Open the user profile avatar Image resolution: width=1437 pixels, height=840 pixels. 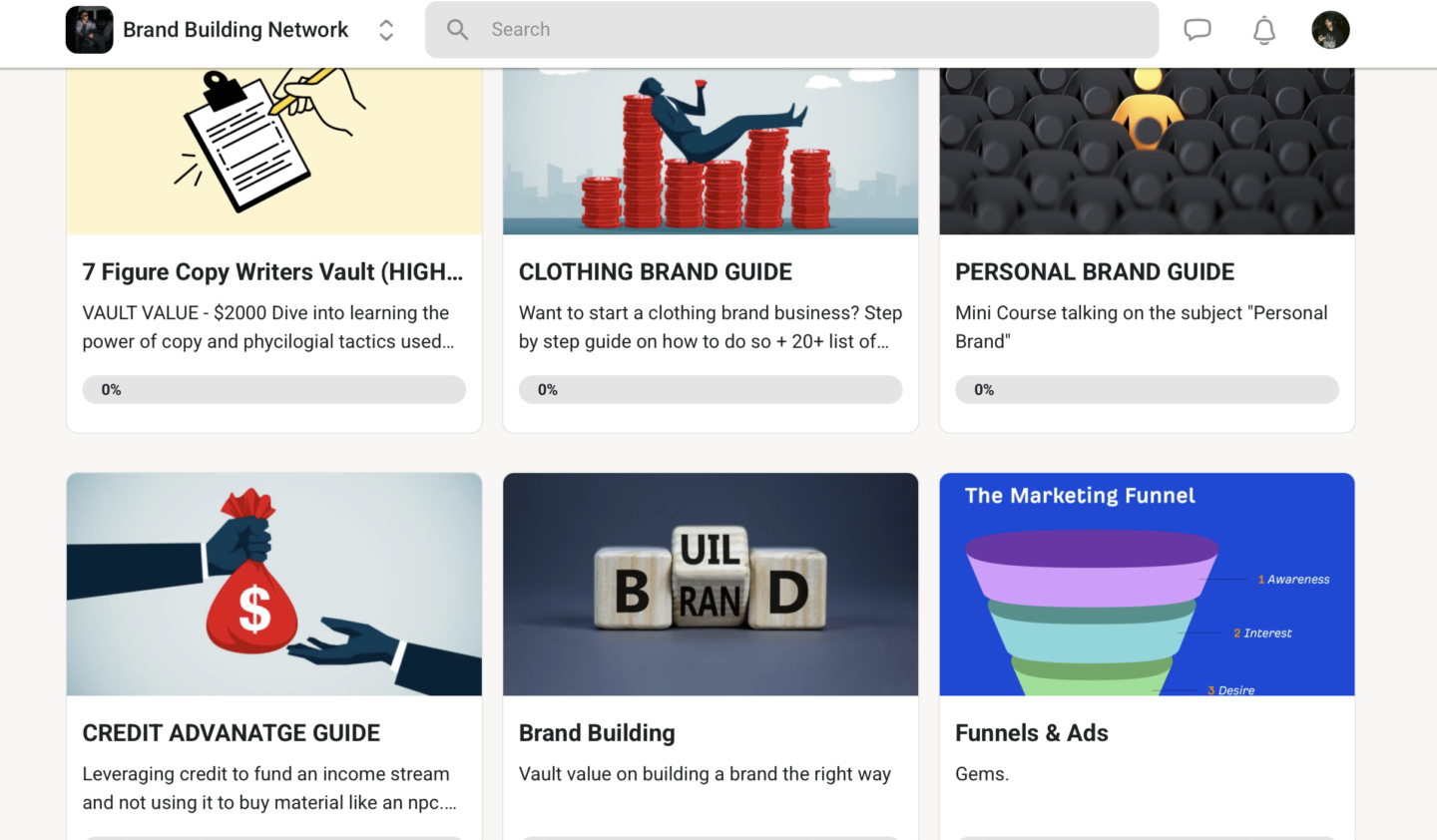pos(1330,30)
